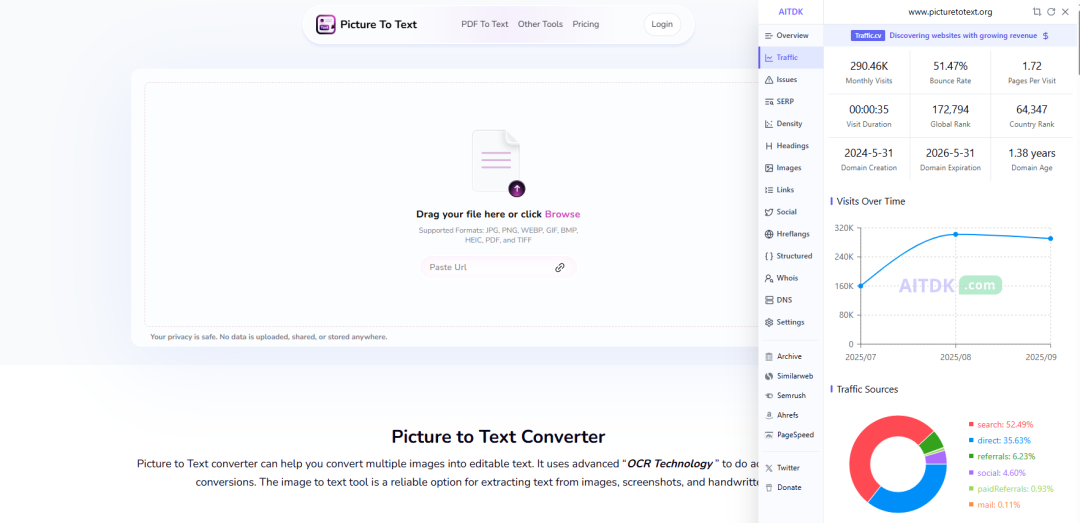Open the Structured data braces icon

(x=769, y=256)
